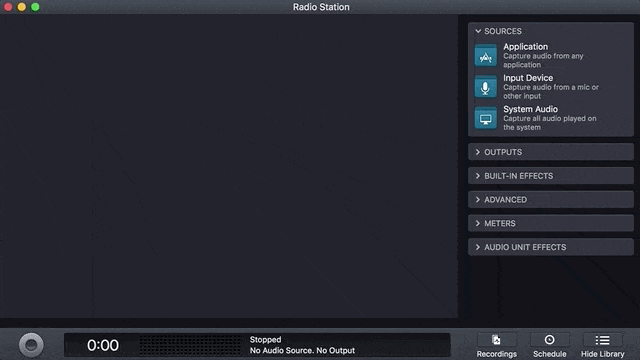Screen dimensions: 640x360
Task: Click the Radio Station window title
Action: click(321, 7)
